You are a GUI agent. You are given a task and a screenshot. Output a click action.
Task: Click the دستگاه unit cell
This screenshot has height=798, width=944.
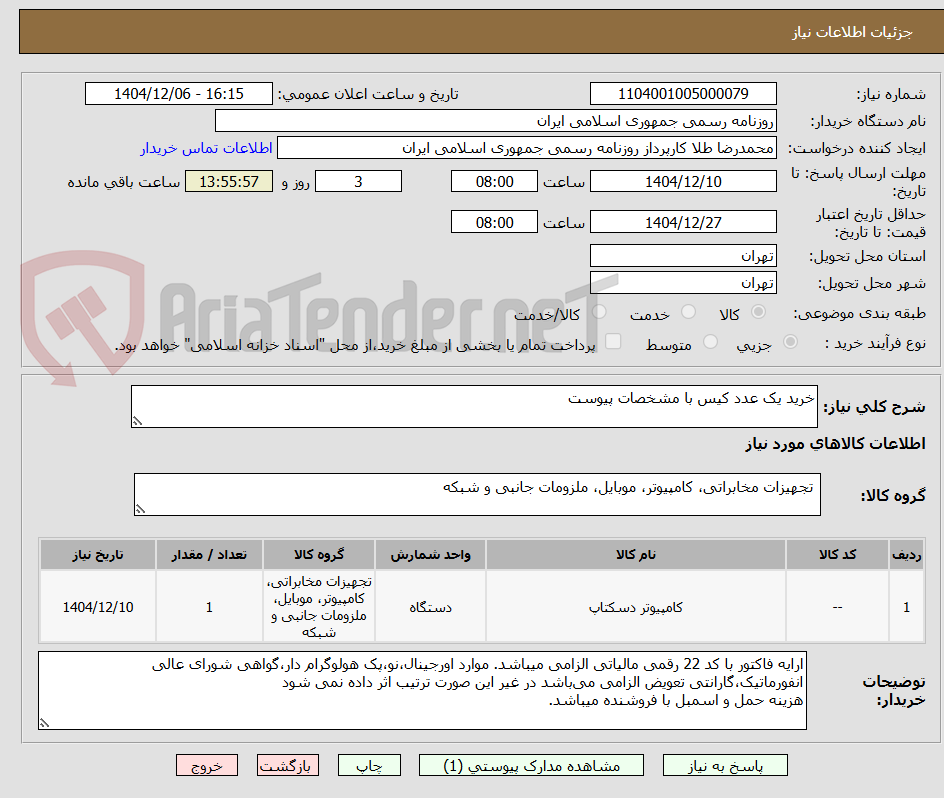click(430, 607)
